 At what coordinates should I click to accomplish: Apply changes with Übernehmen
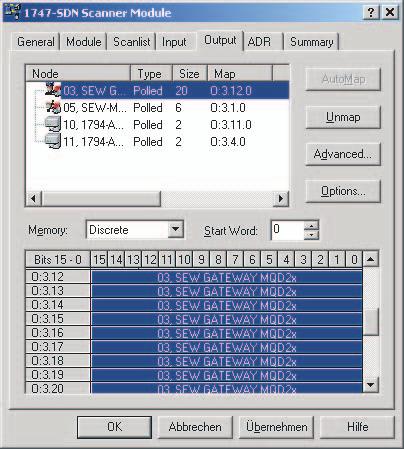(277, 427)
